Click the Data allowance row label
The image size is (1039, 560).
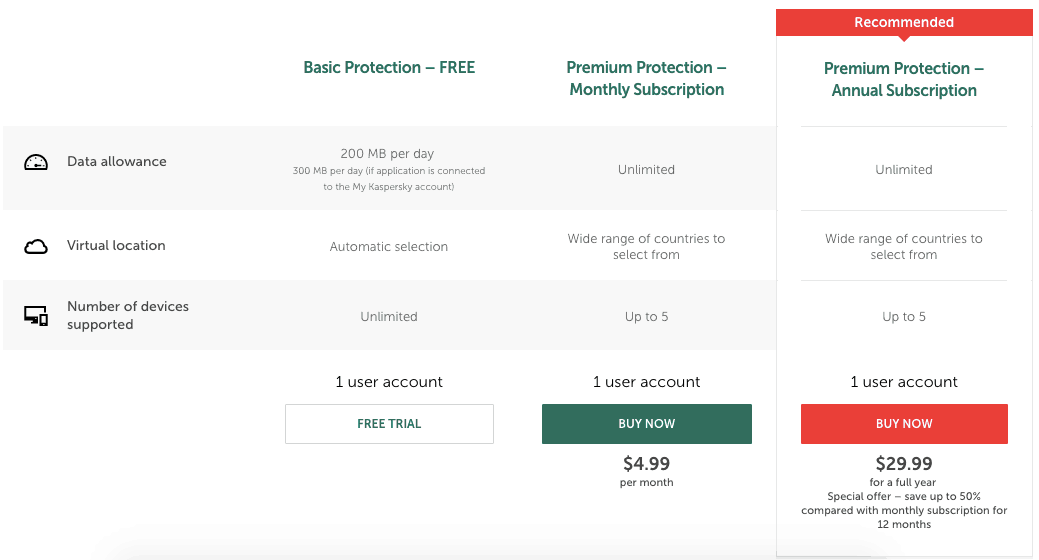(117, 162)
